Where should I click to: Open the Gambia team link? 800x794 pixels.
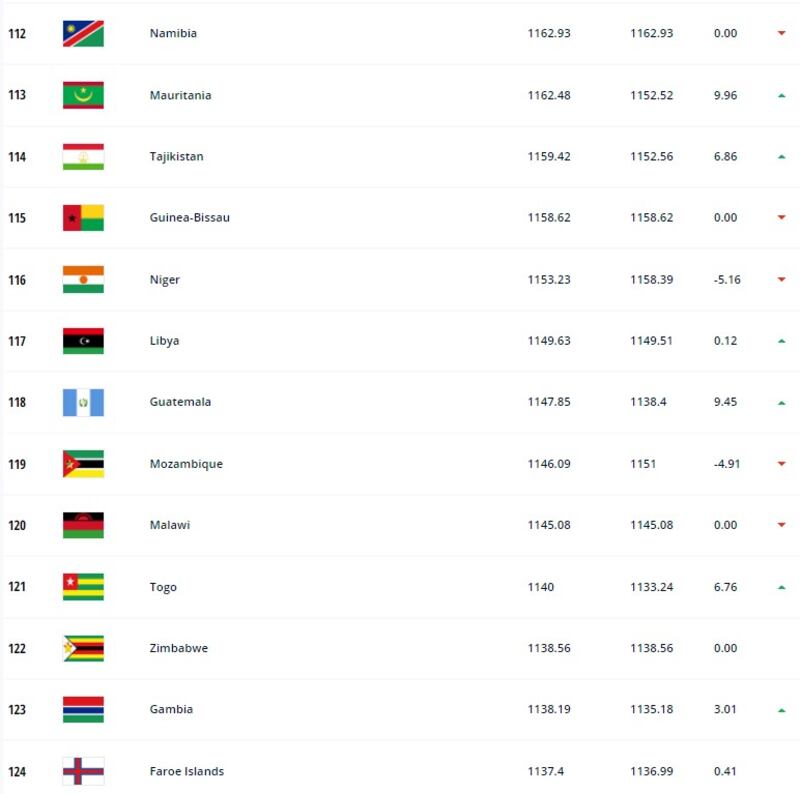[x=171, y=709]
